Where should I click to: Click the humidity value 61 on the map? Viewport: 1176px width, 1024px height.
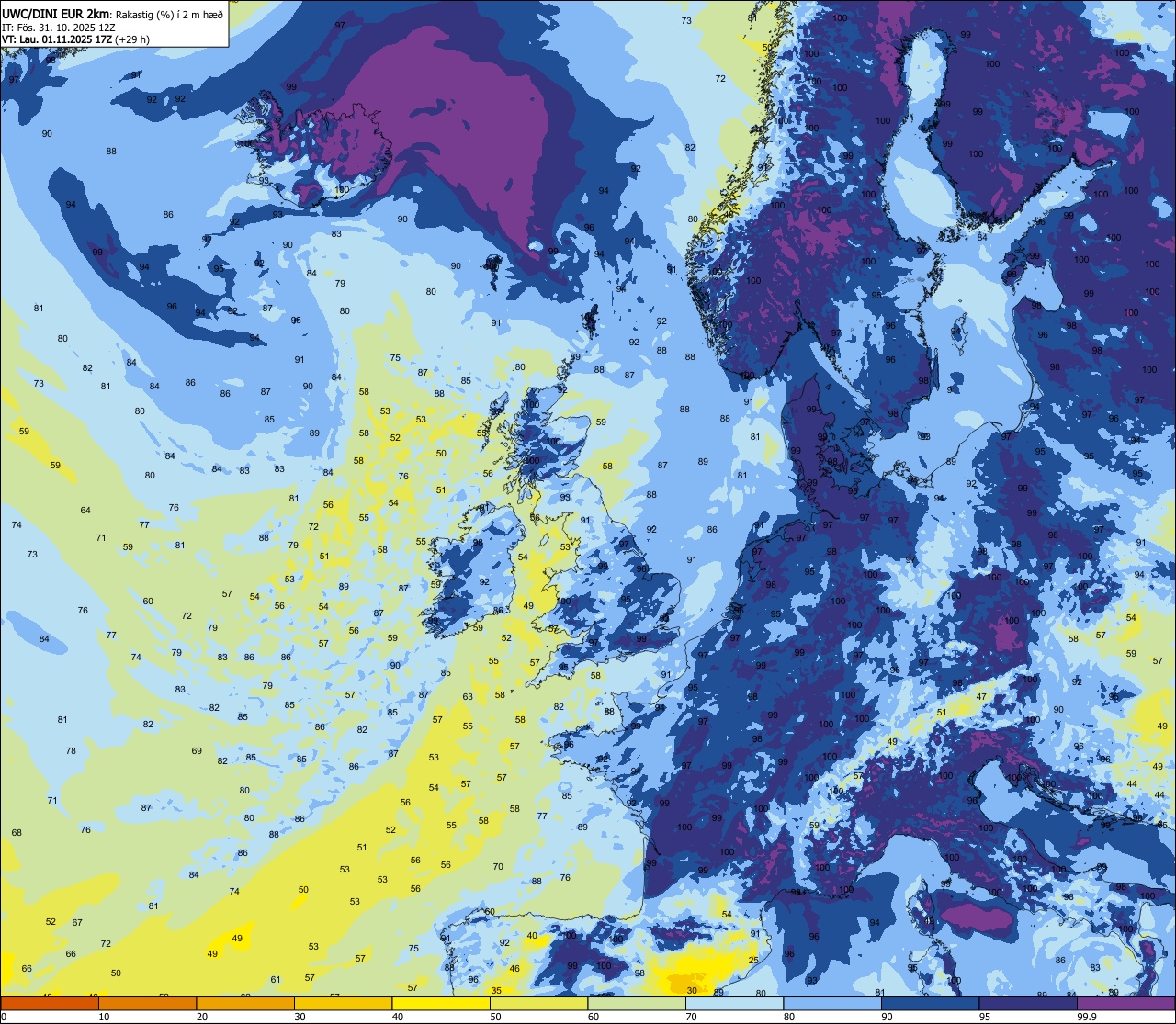pyautogui.click(x=276, y=979)
